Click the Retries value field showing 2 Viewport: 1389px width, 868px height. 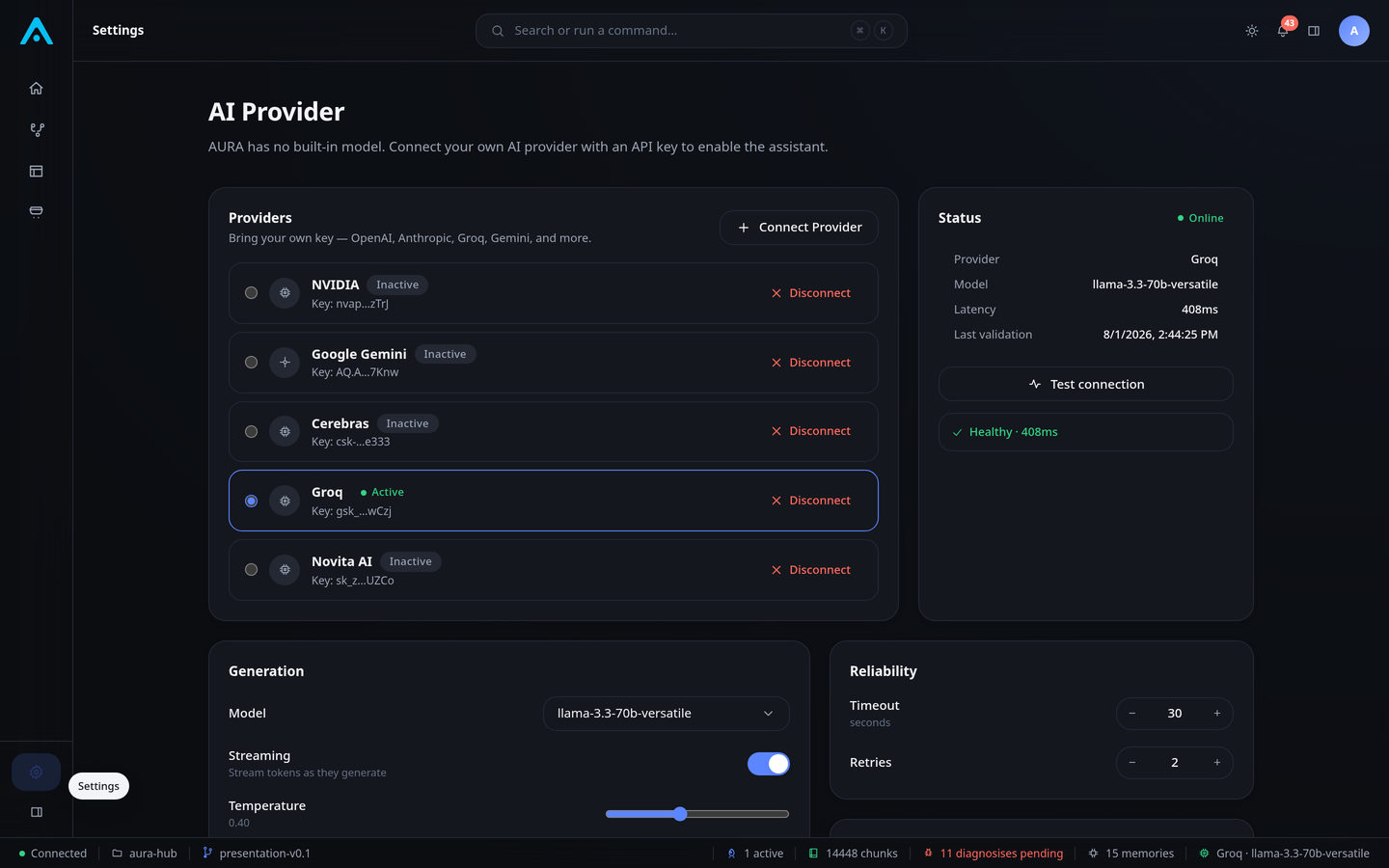tap(1175, 763)
